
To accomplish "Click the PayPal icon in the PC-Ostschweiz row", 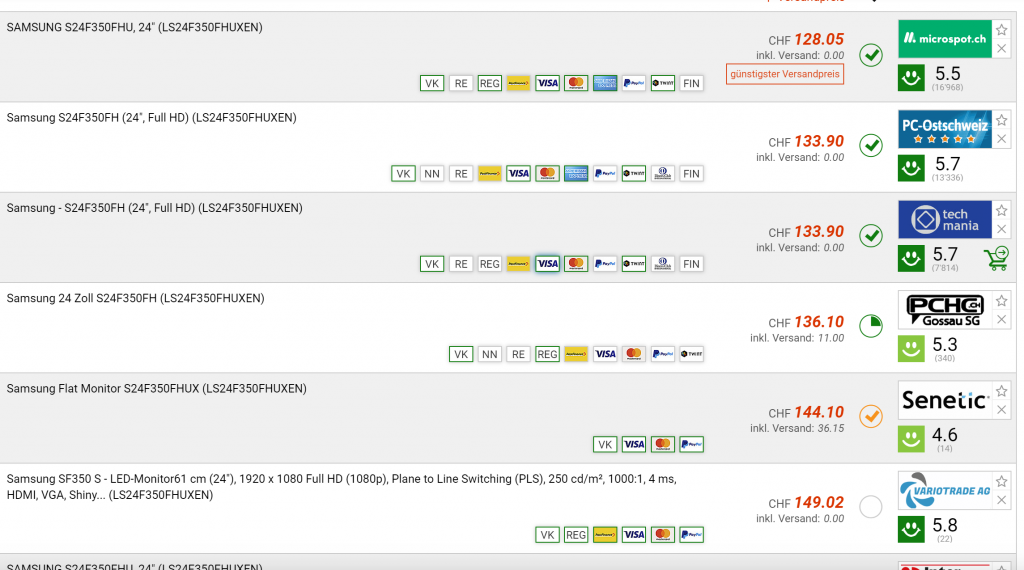I will pyautogui.click(x=605, y=174).
